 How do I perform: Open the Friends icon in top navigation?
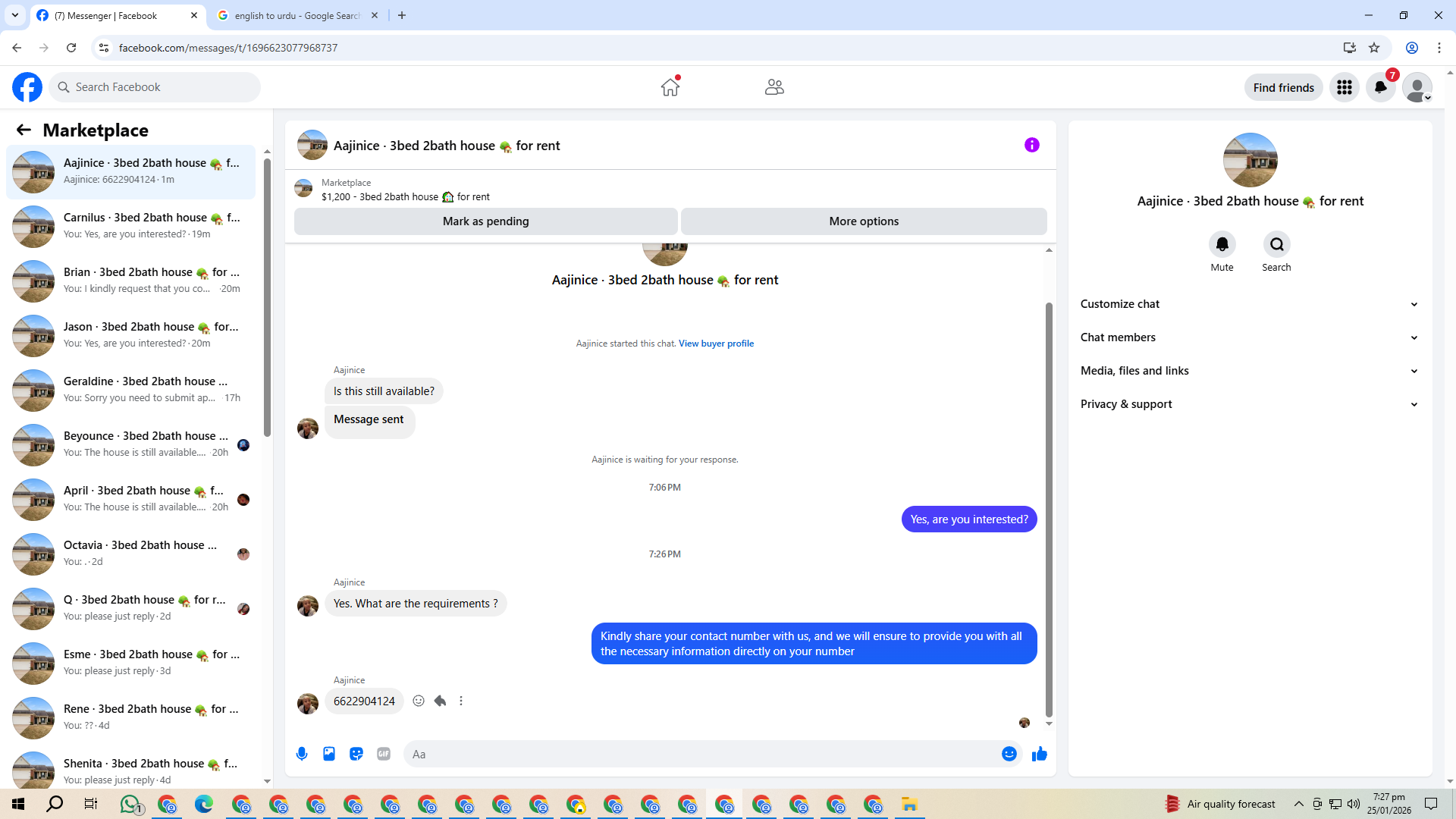(774, 87)
